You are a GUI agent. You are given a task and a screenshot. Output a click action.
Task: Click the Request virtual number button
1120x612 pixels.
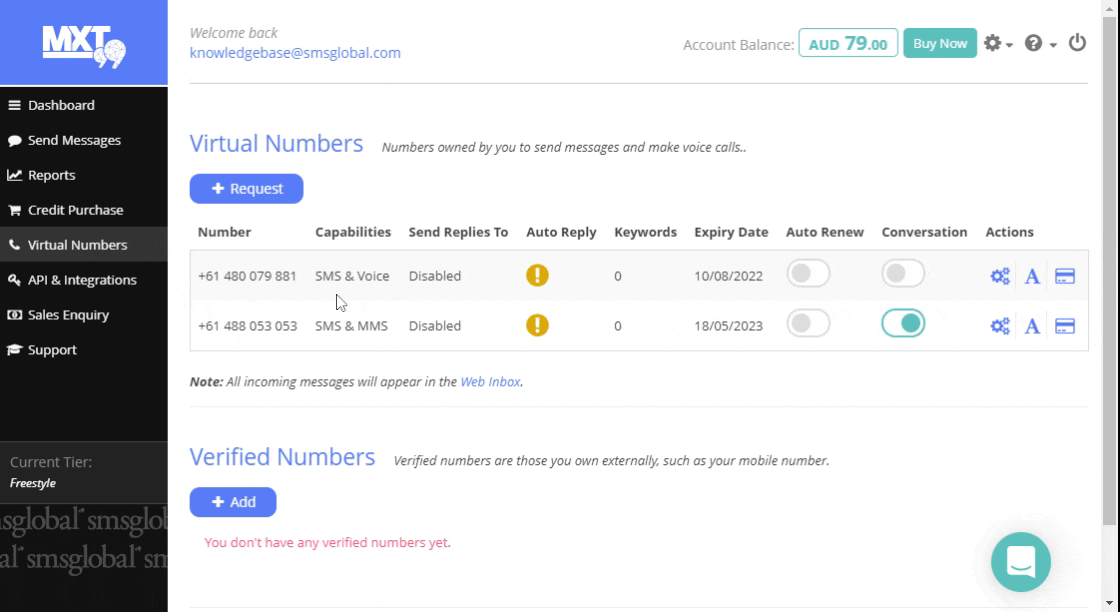(x=246, y=188)
